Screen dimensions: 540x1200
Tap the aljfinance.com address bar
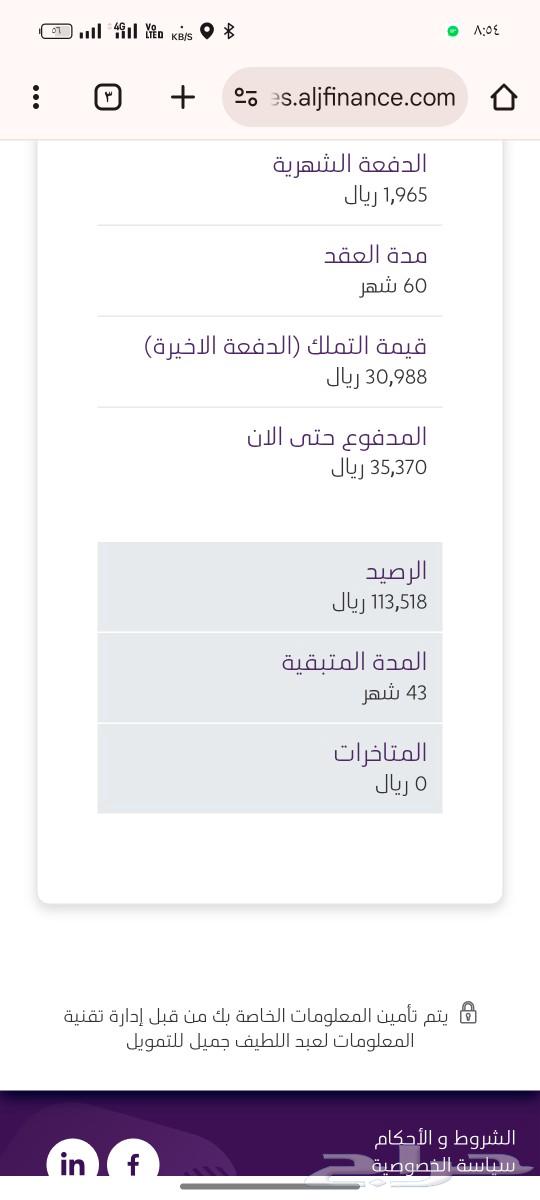click(345, 97)
